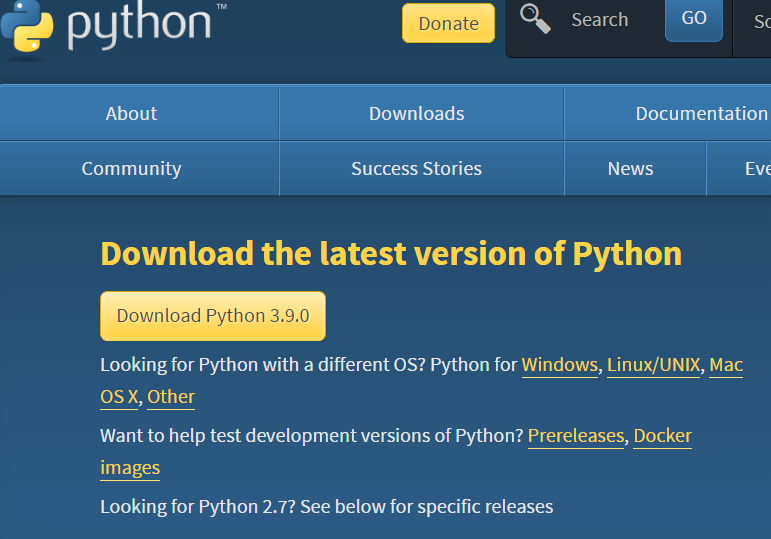Open the News menu
The height and width of the screenshot is (539, 771).
point(635,169)
